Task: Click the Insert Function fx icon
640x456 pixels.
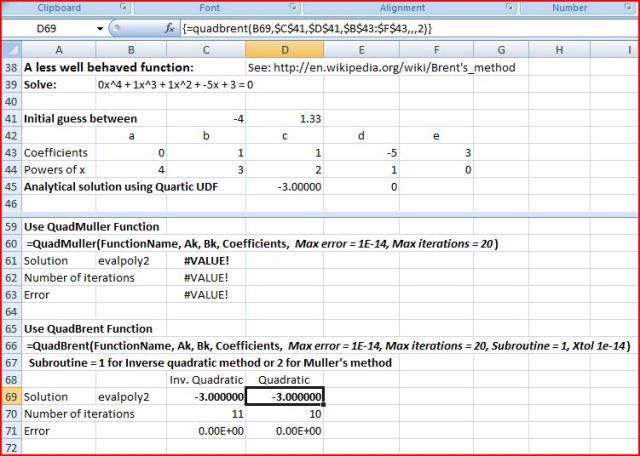Action: tap(169, 29)
